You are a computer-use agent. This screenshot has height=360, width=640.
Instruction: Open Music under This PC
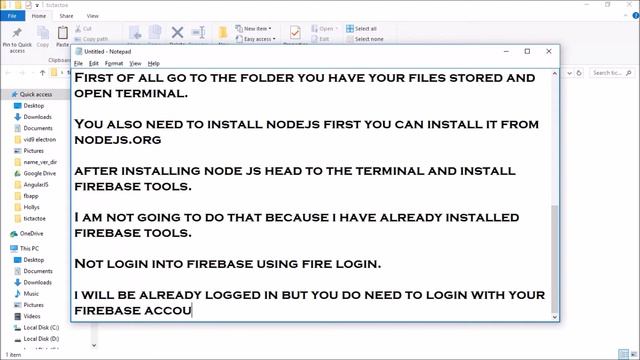[x=31, y=293]
